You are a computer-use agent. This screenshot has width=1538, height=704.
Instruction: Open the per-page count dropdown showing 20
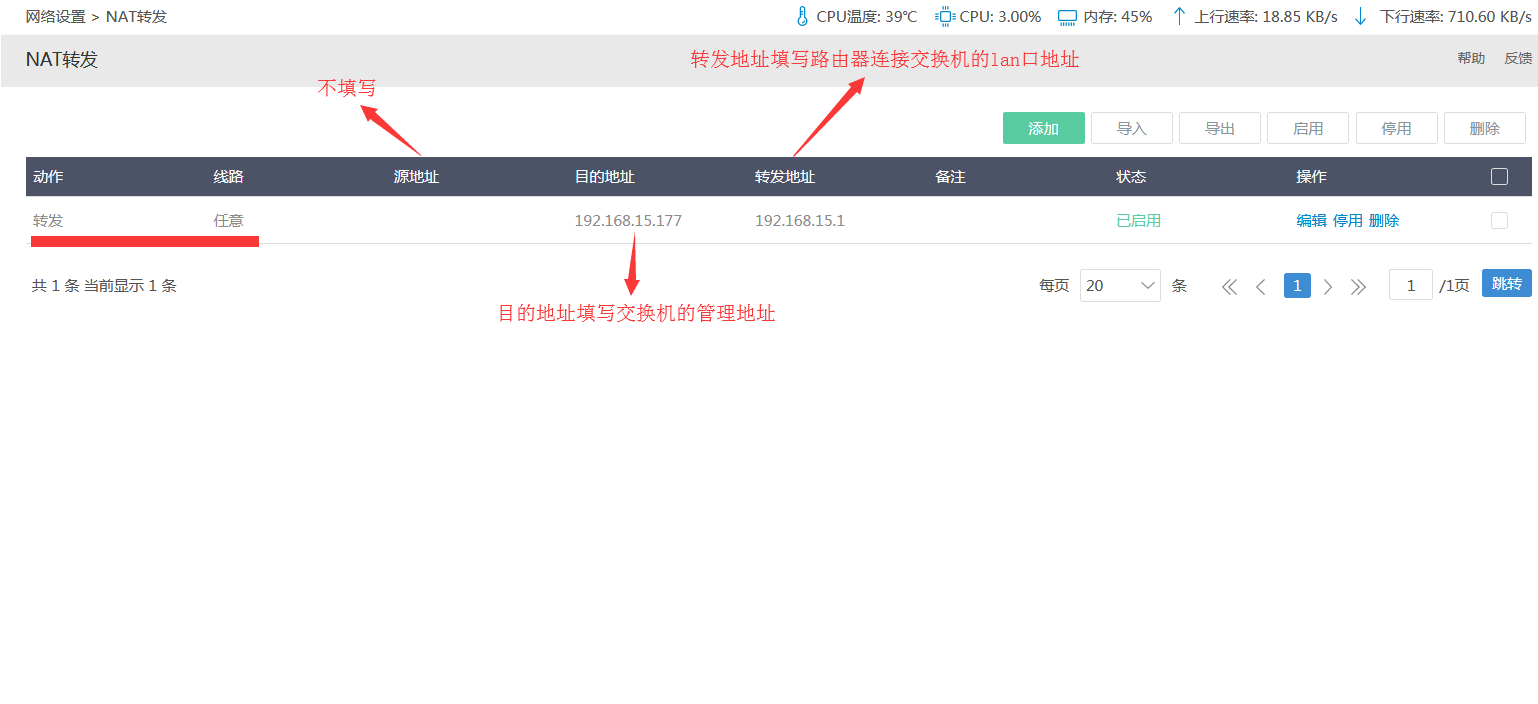click(1120, 286)
